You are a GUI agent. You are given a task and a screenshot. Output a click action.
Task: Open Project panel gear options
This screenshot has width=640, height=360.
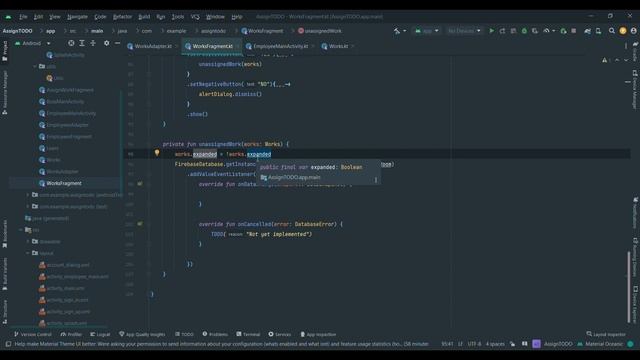tap(107, 43)
